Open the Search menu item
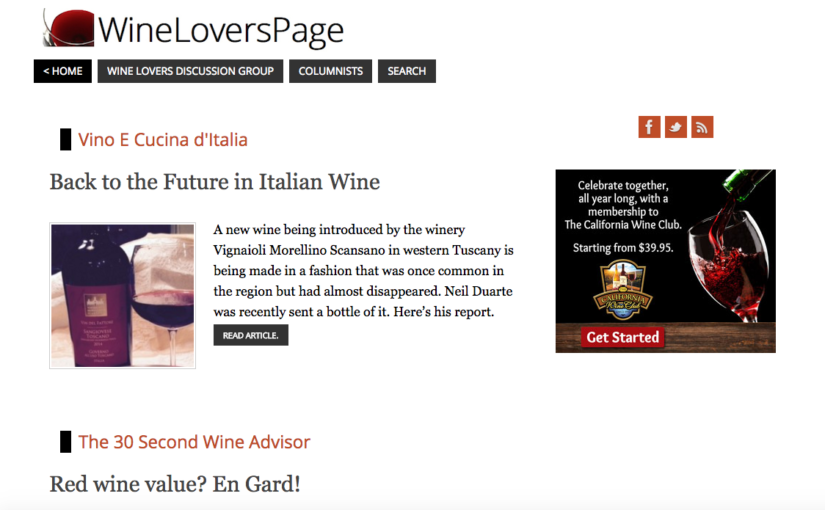The width and height of the screenshot is (825, 510). click(407, 71)
